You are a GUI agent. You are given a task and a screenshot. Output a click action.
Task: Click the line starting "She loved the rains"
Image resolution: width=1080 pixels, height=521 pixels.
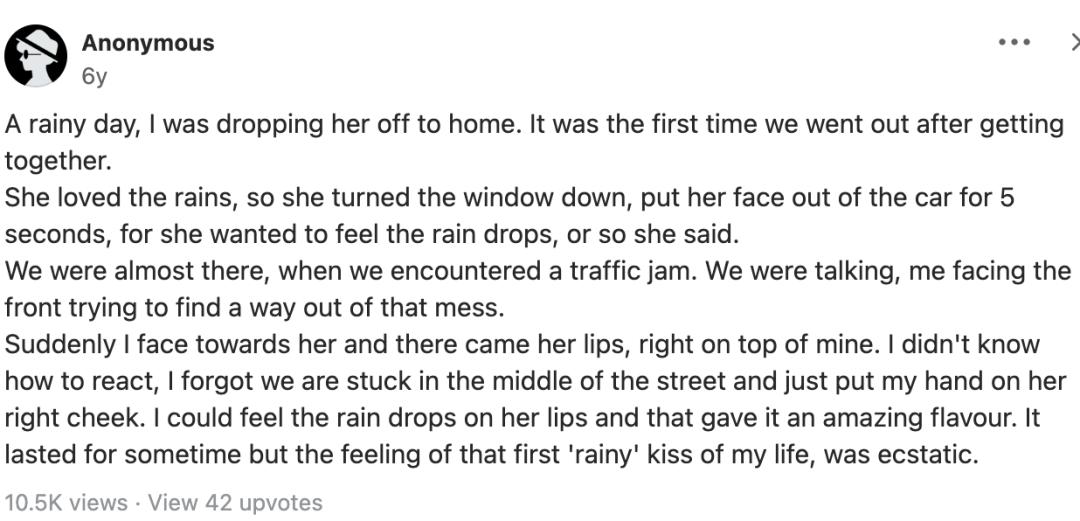coord(509,198)
